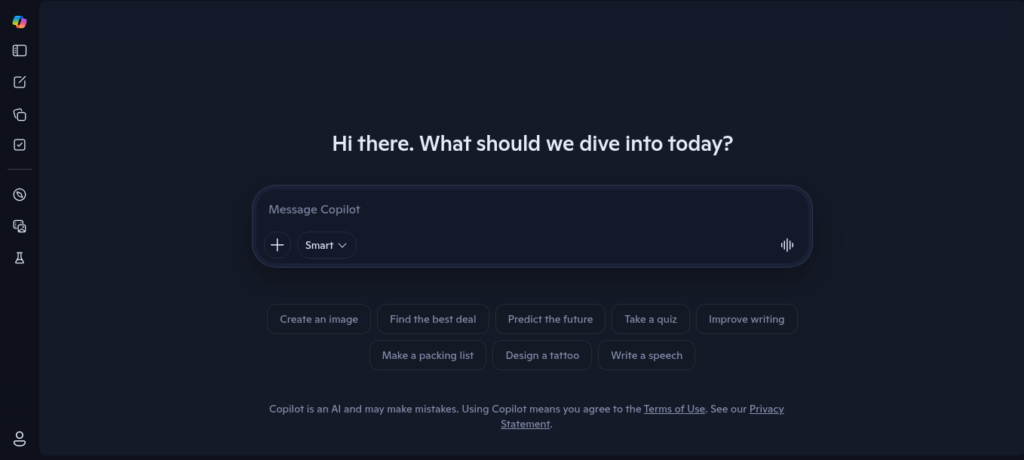Open the Discover compass icon
This screenshot has width=1024, height=460.
pyautogui.click(x=20, y=195)
